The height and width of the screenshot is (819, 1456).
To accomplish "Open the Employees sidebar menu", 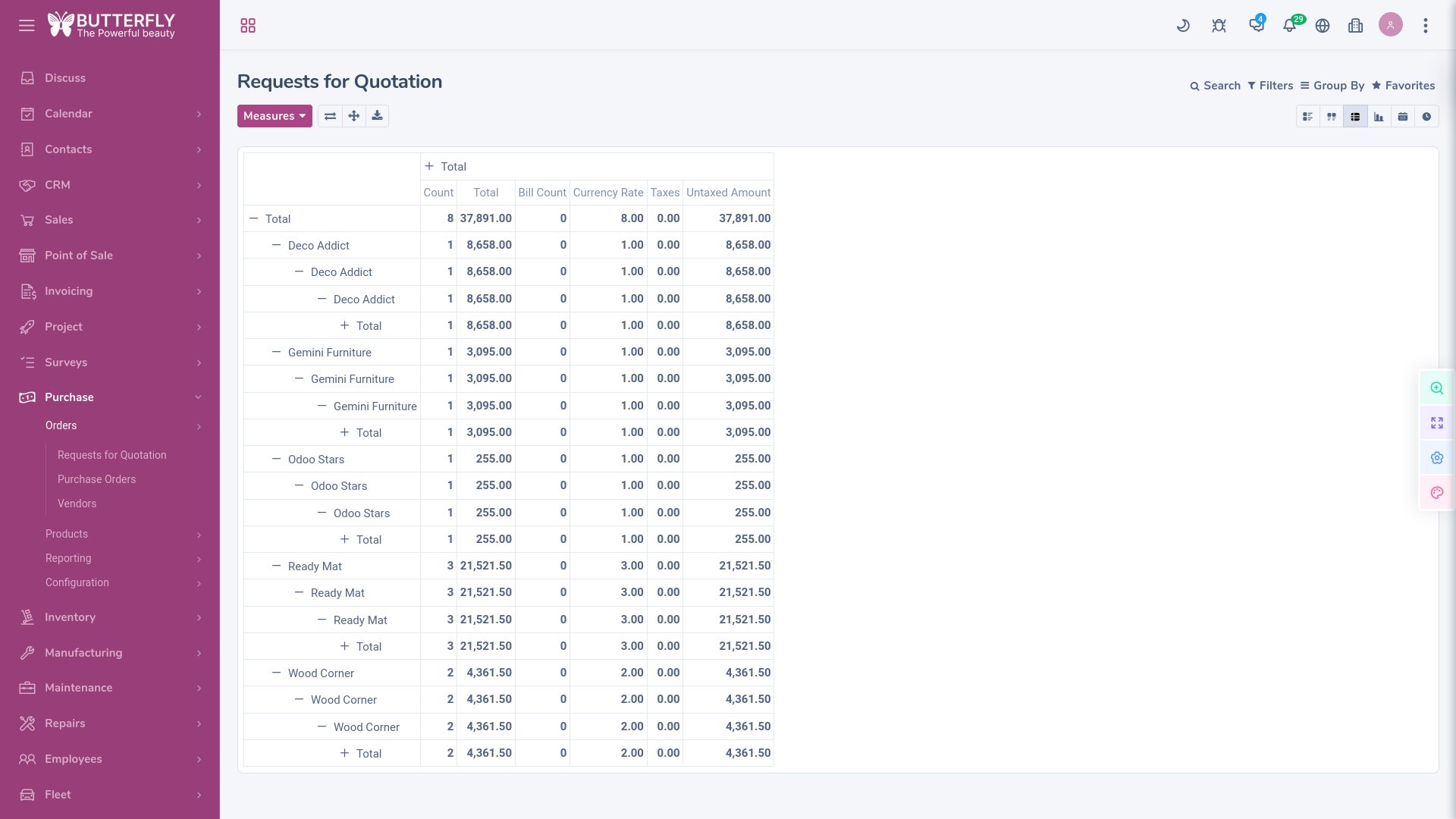I will click(110, 759).
